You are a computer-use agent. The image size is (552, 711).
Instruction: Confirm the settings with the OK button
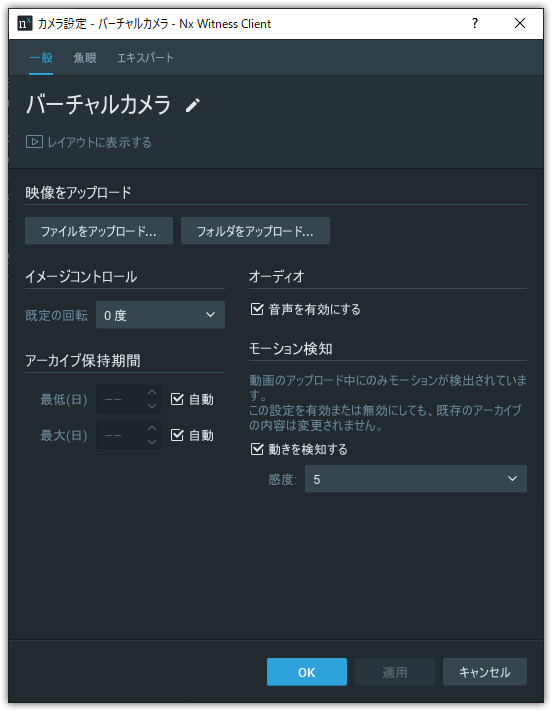(x=307, y=672)
